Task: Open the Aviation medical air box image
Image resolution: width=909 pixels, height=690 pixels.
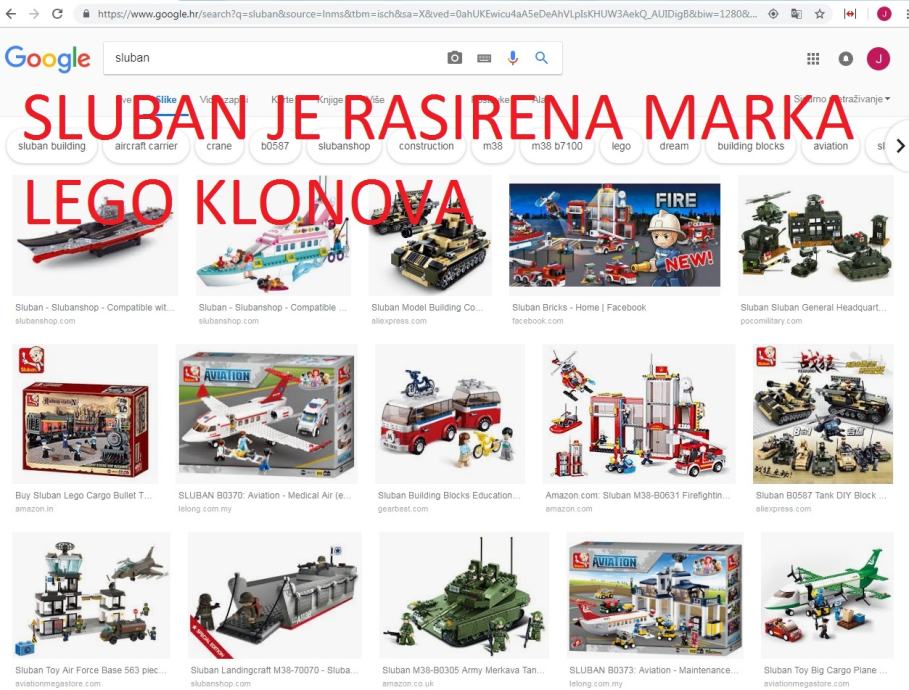Action: pos(267,414)
